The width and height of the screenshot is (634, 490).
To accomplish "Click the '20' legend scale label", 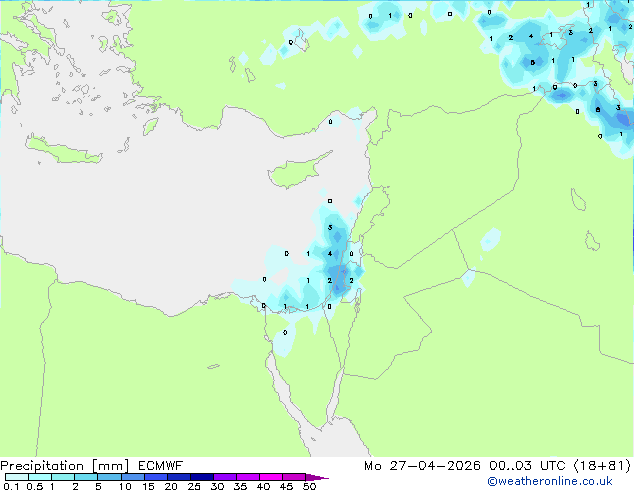I will tap(171, 486).
